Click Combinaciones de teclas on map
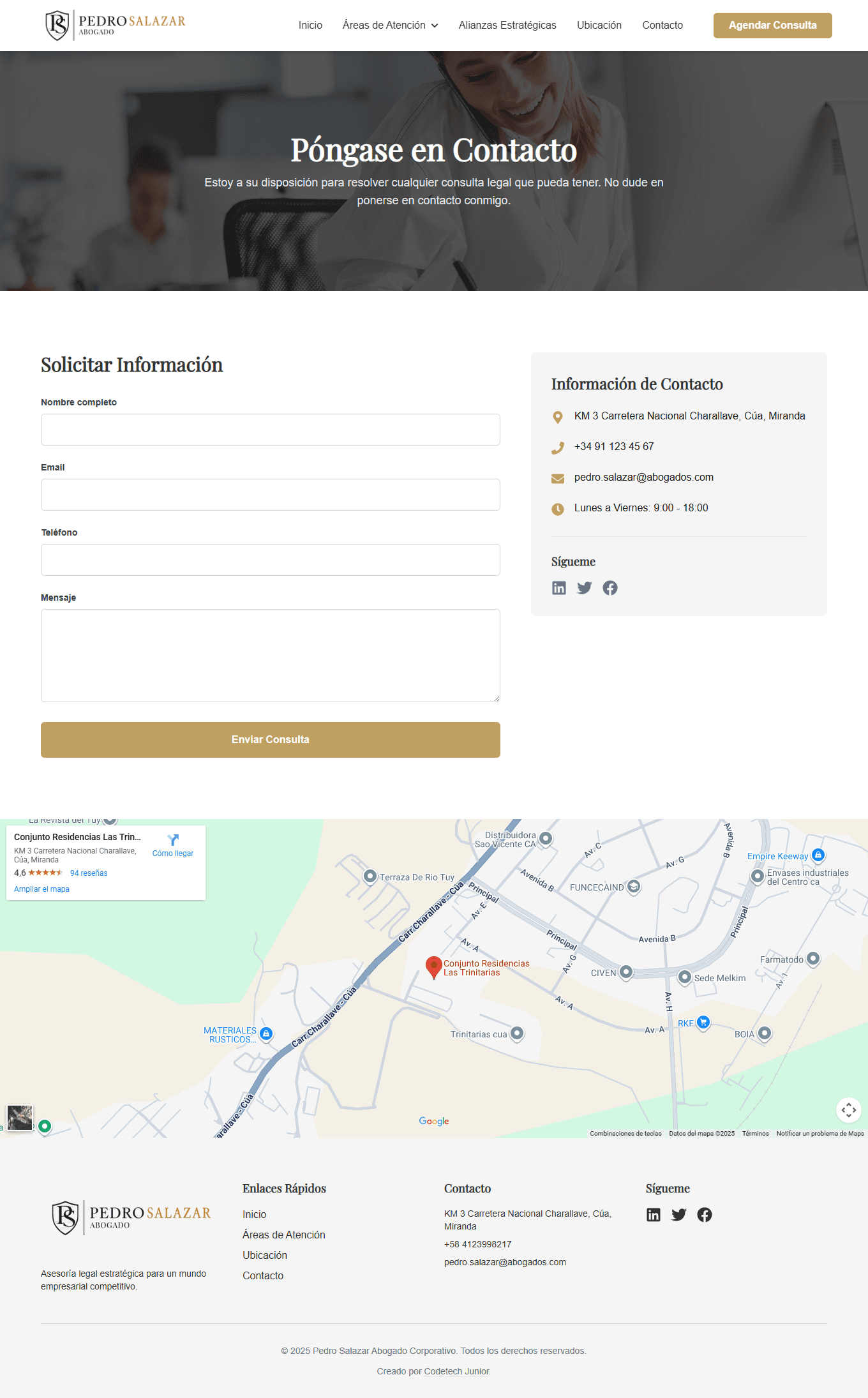This screenshot has width=868, height=1398. tap(625, 1134)
